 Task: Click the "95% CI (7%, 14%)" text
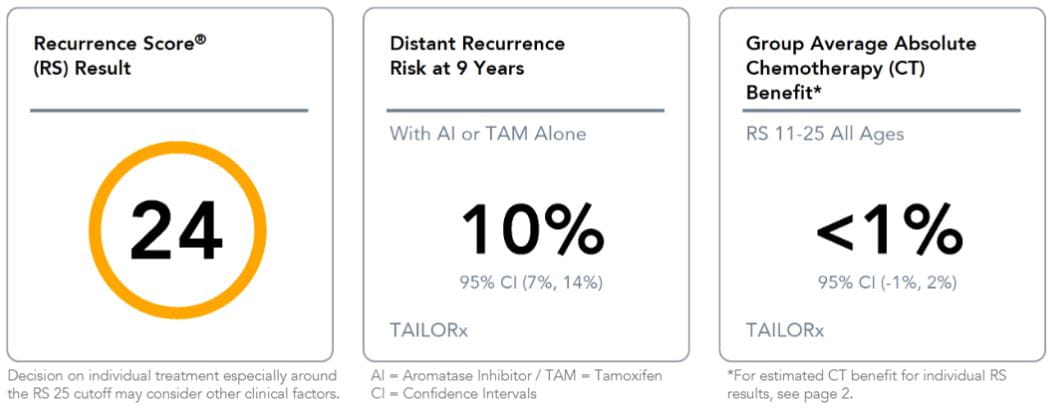click(x=532, y=282)
